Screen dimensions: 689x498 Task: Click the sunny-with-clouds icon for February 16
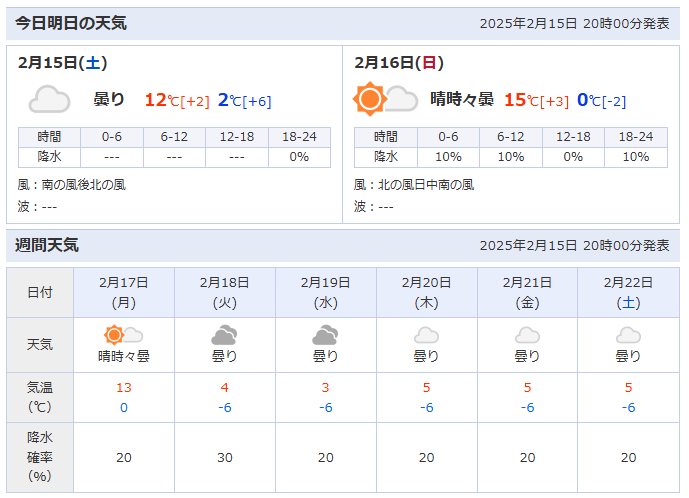point(386,99)
